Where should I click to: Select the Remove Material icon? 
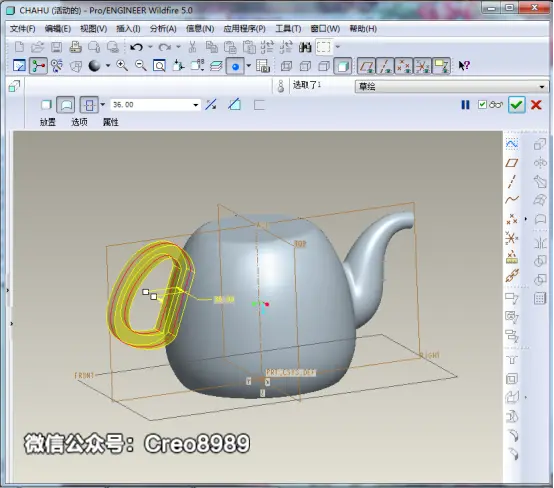coord(235,105)
